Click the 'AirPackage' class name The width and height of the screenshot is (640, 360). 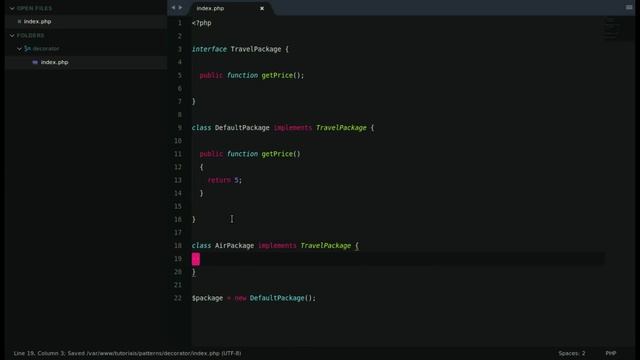(x=234, y=246)
